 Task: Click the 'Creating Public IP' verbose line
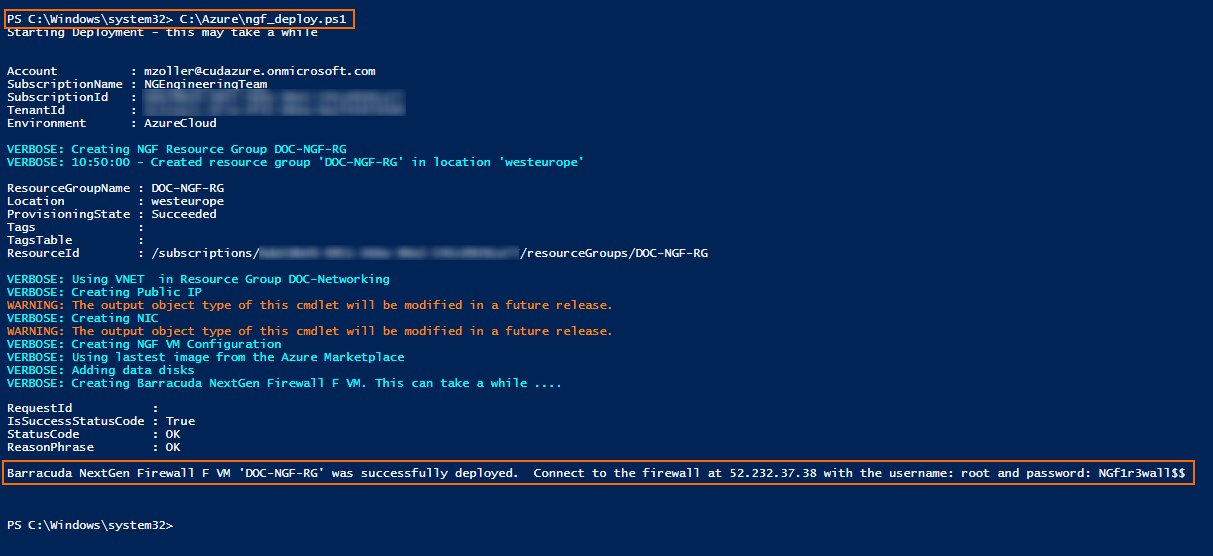pyautogui.click(x=104, y=292)
